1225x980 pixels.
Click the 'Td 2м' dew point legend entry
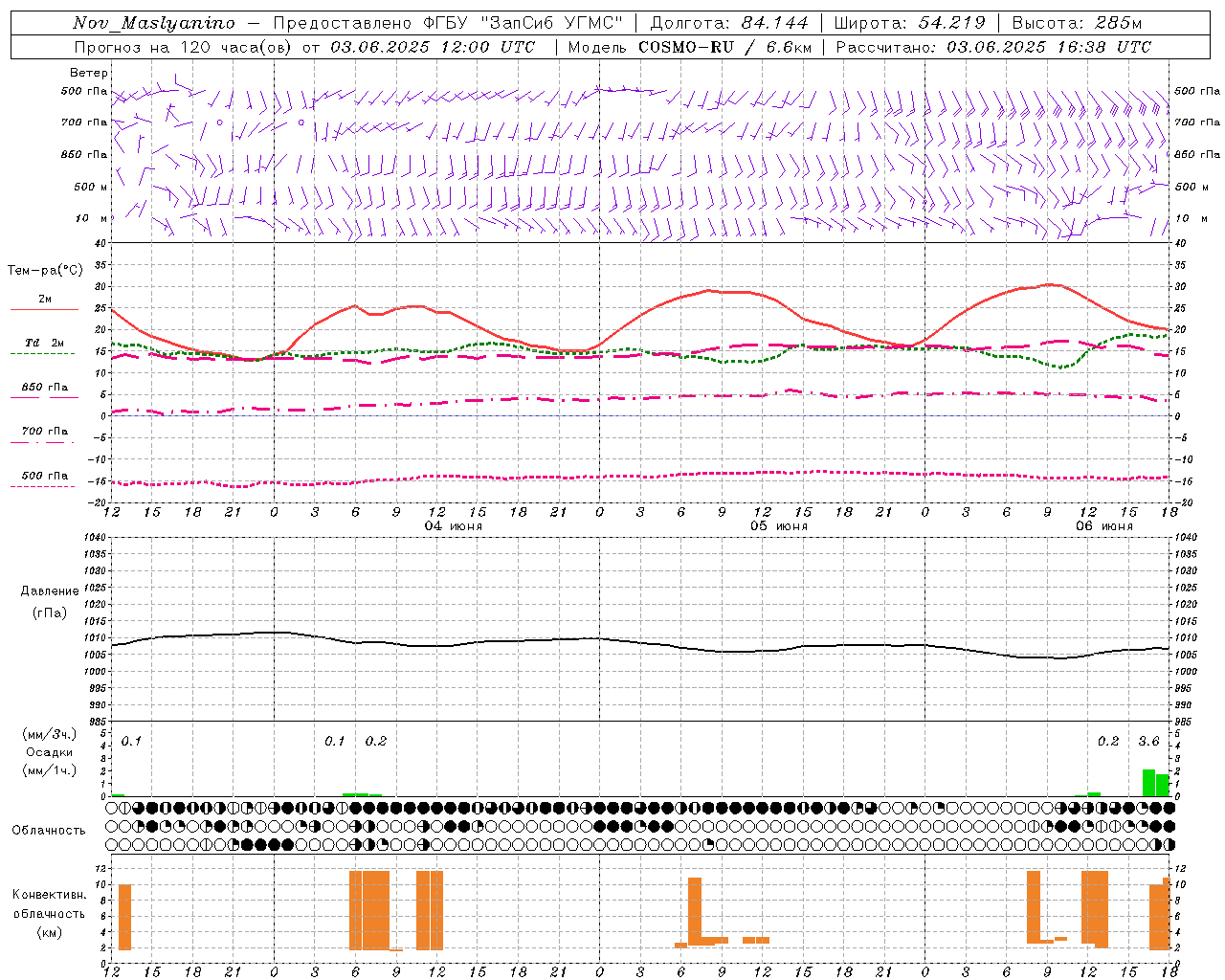tap(45, 343)
